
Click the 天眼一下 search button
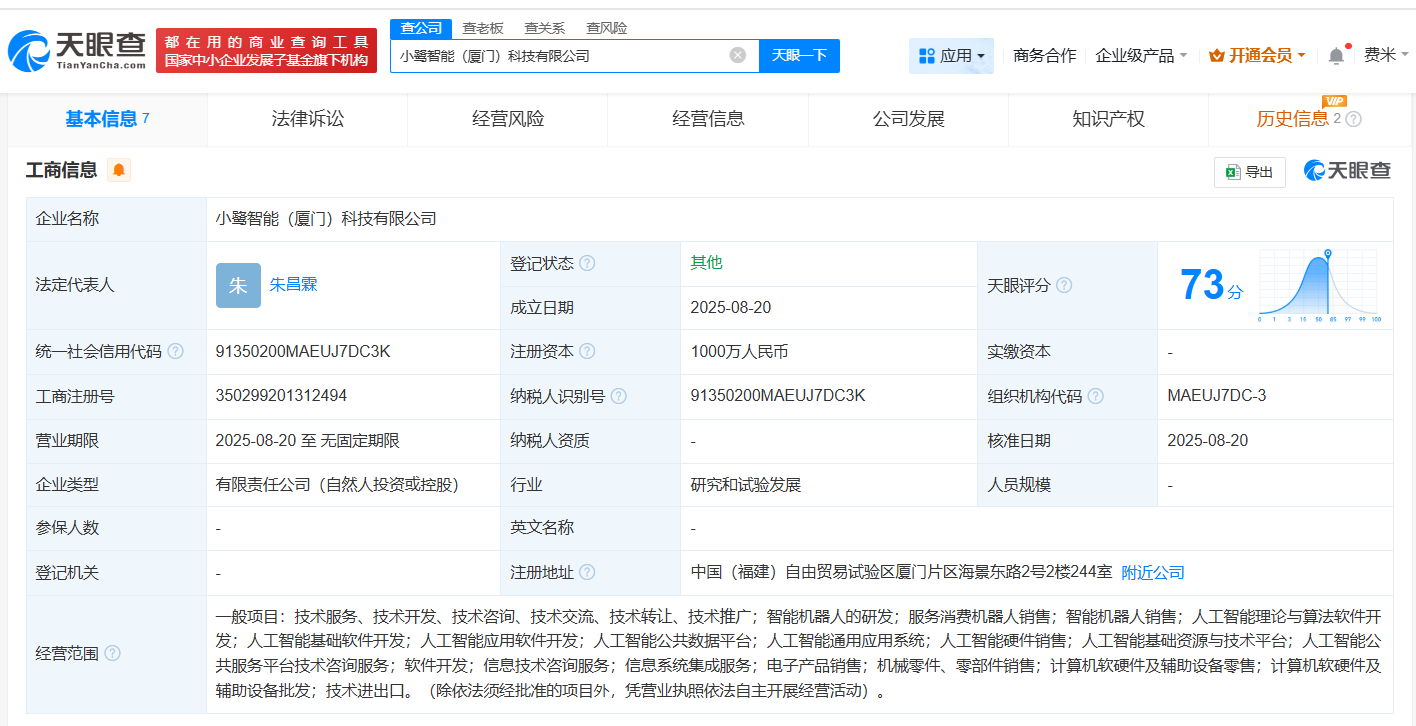click(799, 55)
